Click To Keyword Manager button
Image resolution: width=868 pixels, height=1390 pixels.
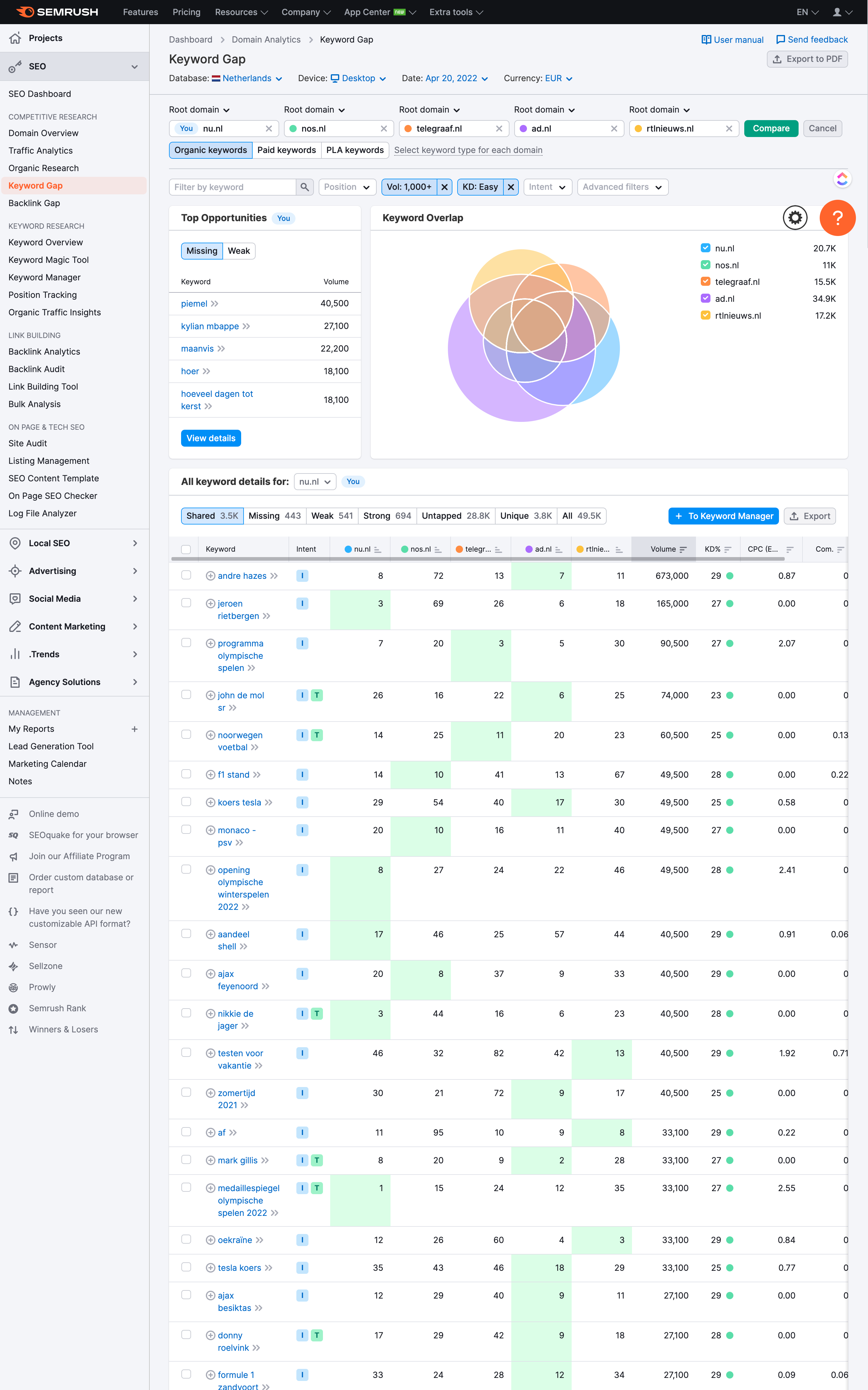[723, 516]
